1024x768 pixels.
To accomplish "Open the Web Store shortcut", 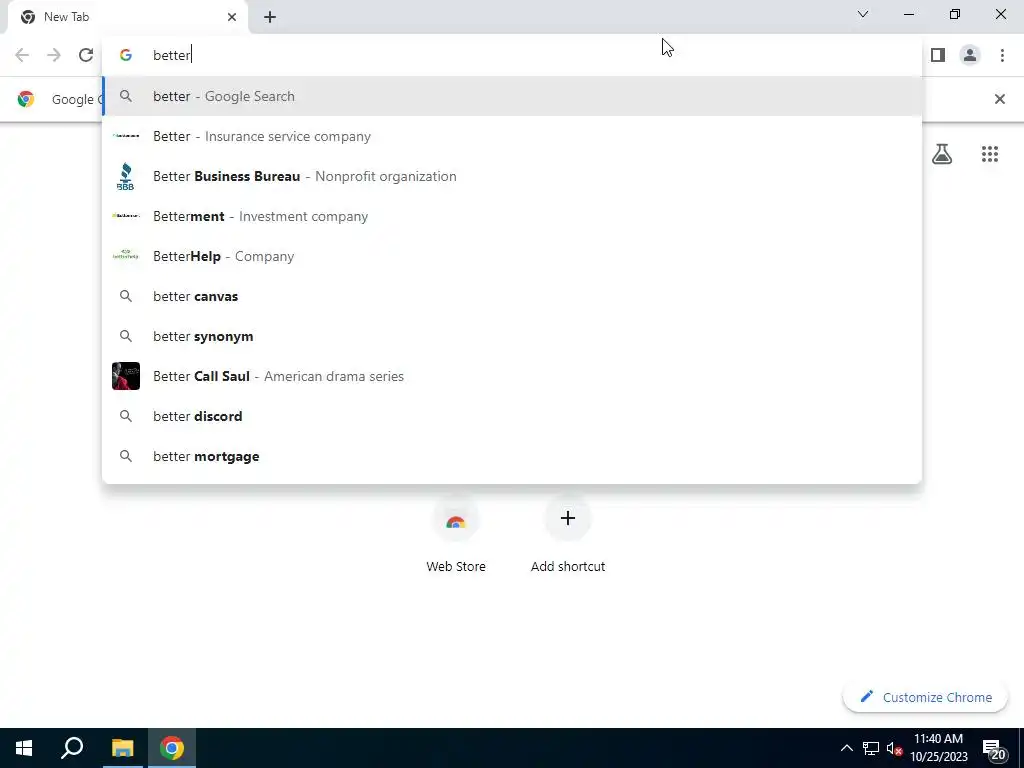I will (456, 536).
